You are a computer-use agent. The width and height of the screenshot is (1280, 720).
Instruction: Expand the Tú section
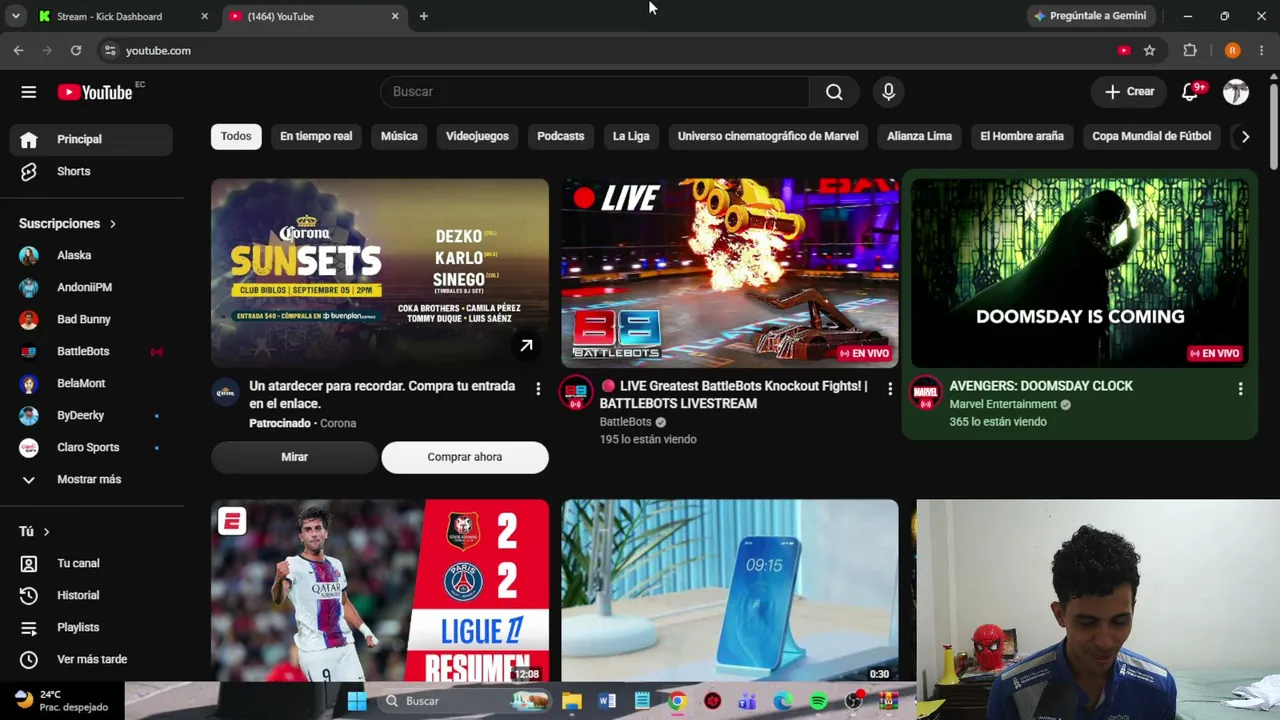click(x=34, y=531)
